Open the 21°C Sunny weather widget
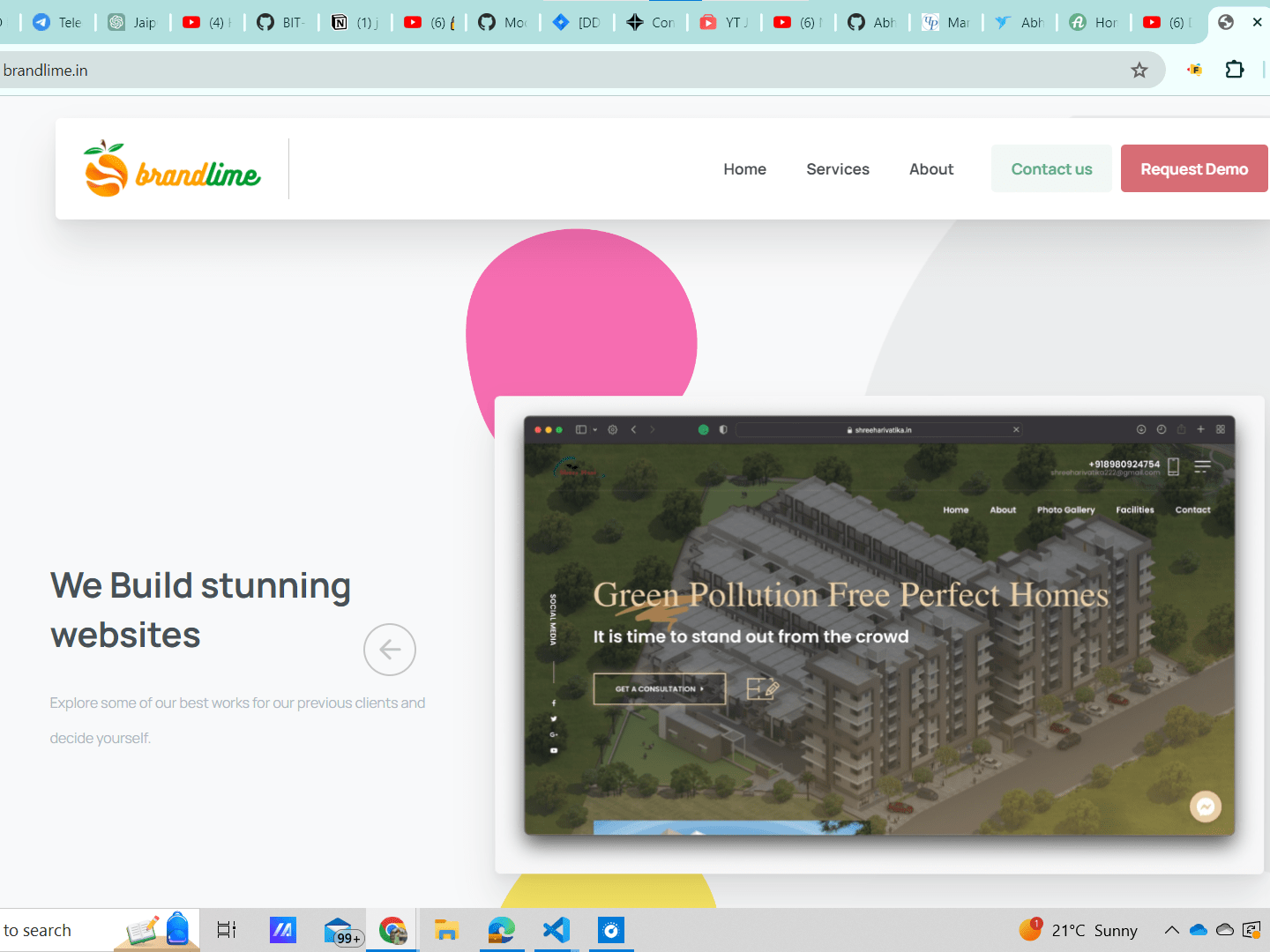The image size is (1270, 952). (x=1078, y=930)
